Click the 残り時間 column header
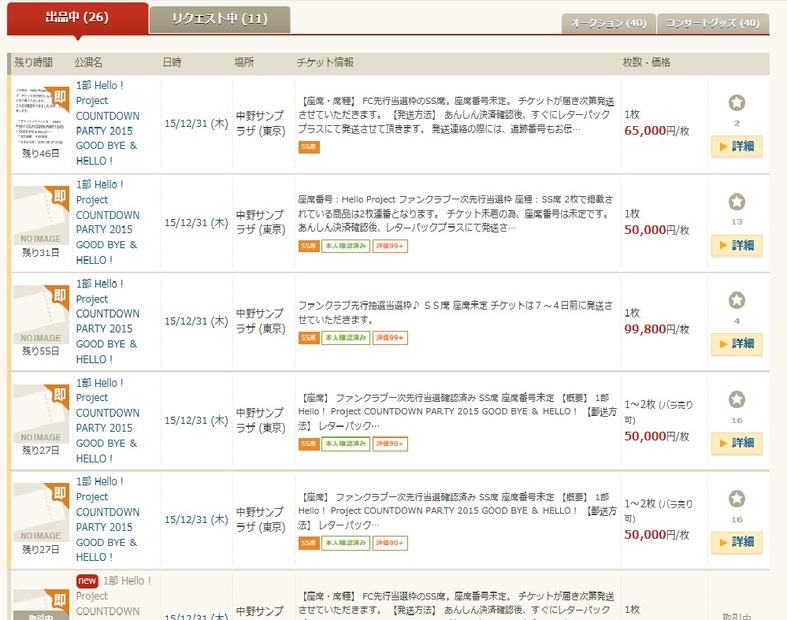The width and height of the screenshot is (787, 620). click(33, 63)
